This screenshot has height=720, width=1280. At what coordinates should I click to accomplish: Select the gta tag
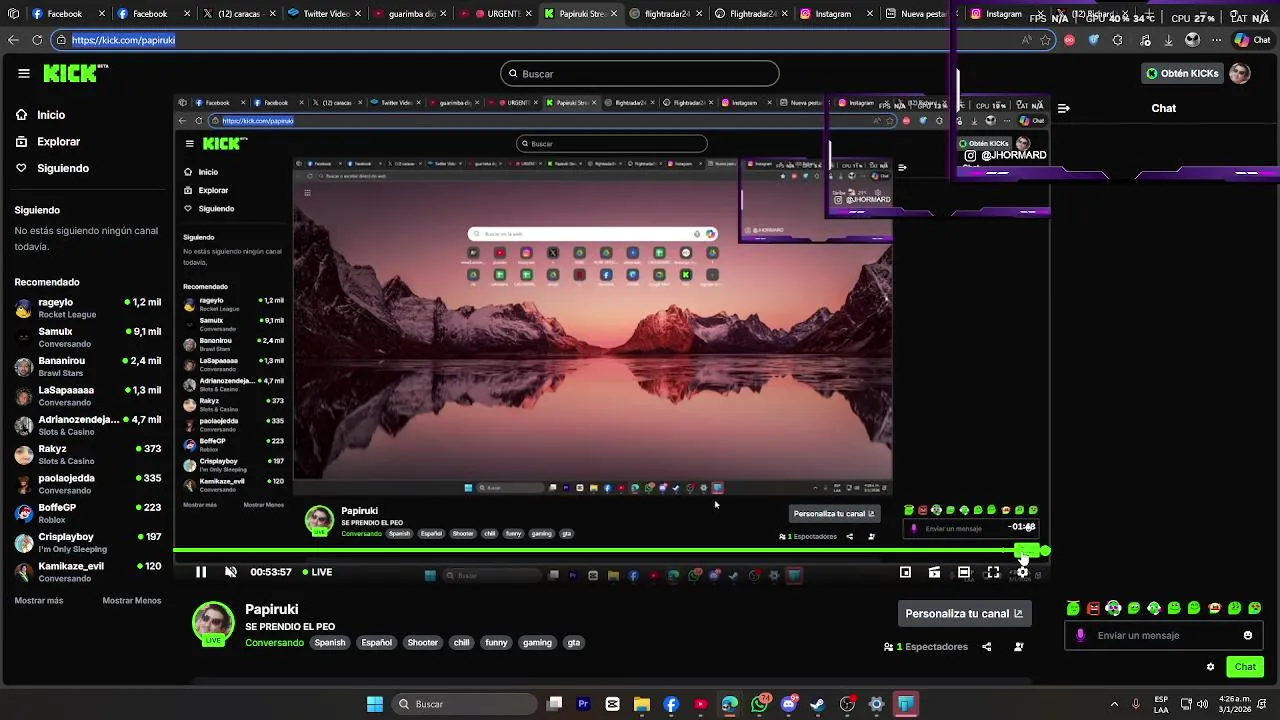point(574,643)
